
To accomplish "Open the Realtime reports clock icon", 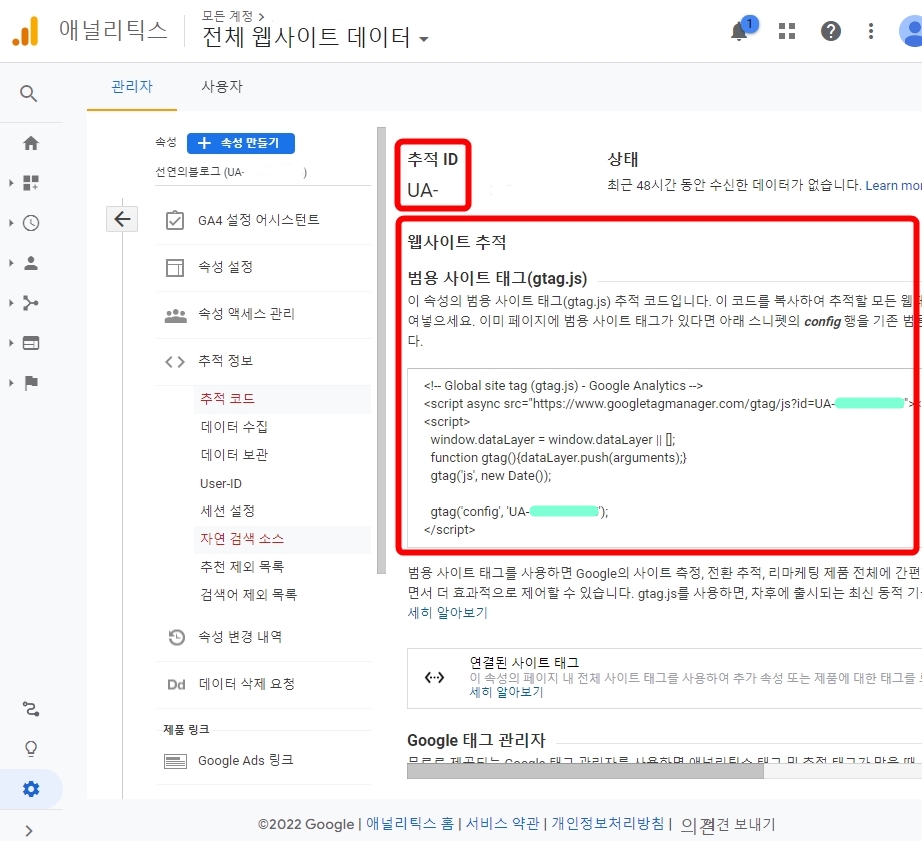I will (30, 223).
